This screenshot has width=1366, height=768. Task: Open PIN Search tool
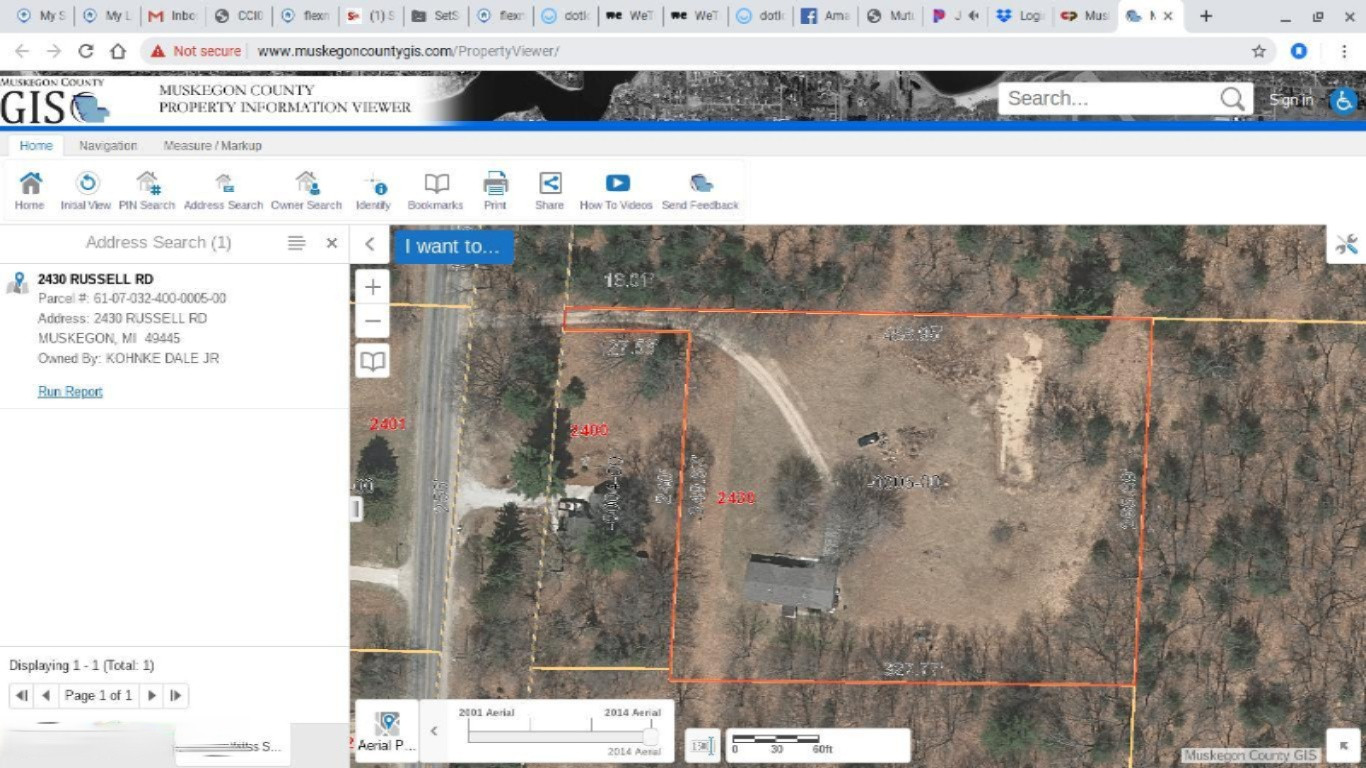tap(147, 190)
